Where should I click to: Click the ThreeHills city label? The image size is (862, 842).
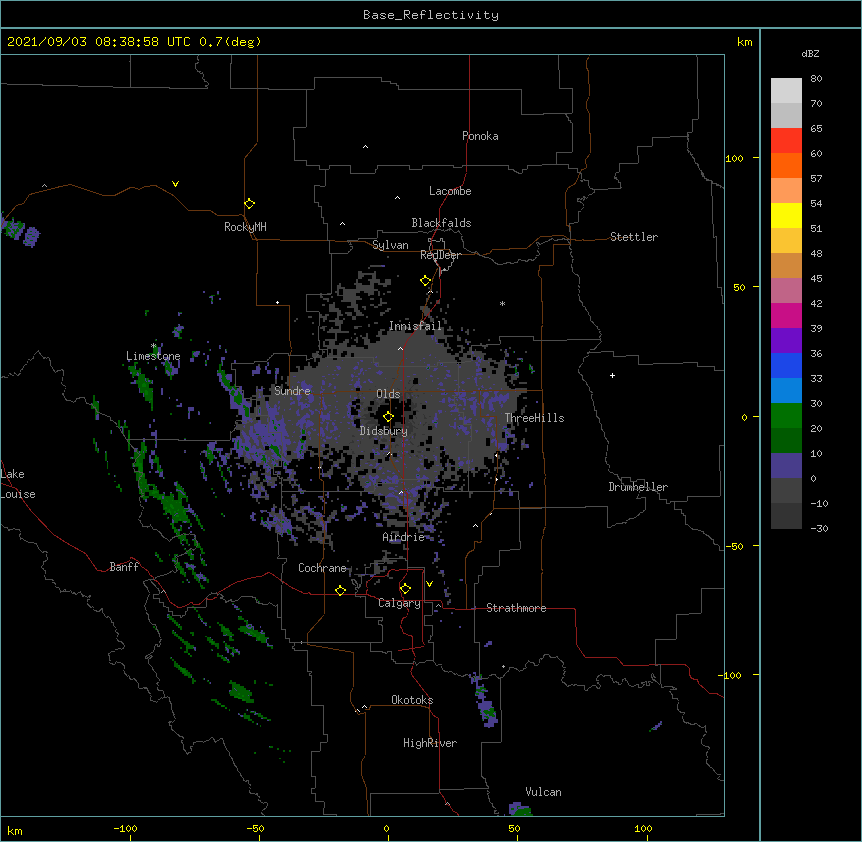[x=534, y=418]
